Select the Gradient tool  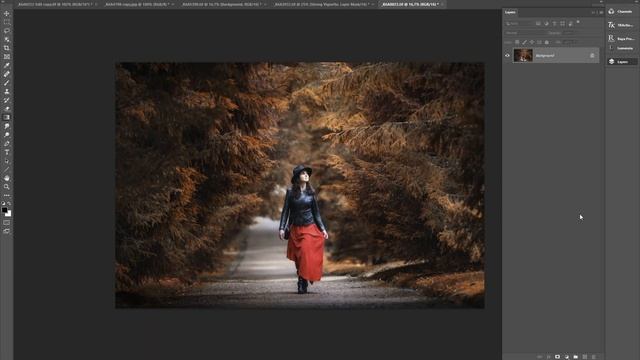pos(7,118)
